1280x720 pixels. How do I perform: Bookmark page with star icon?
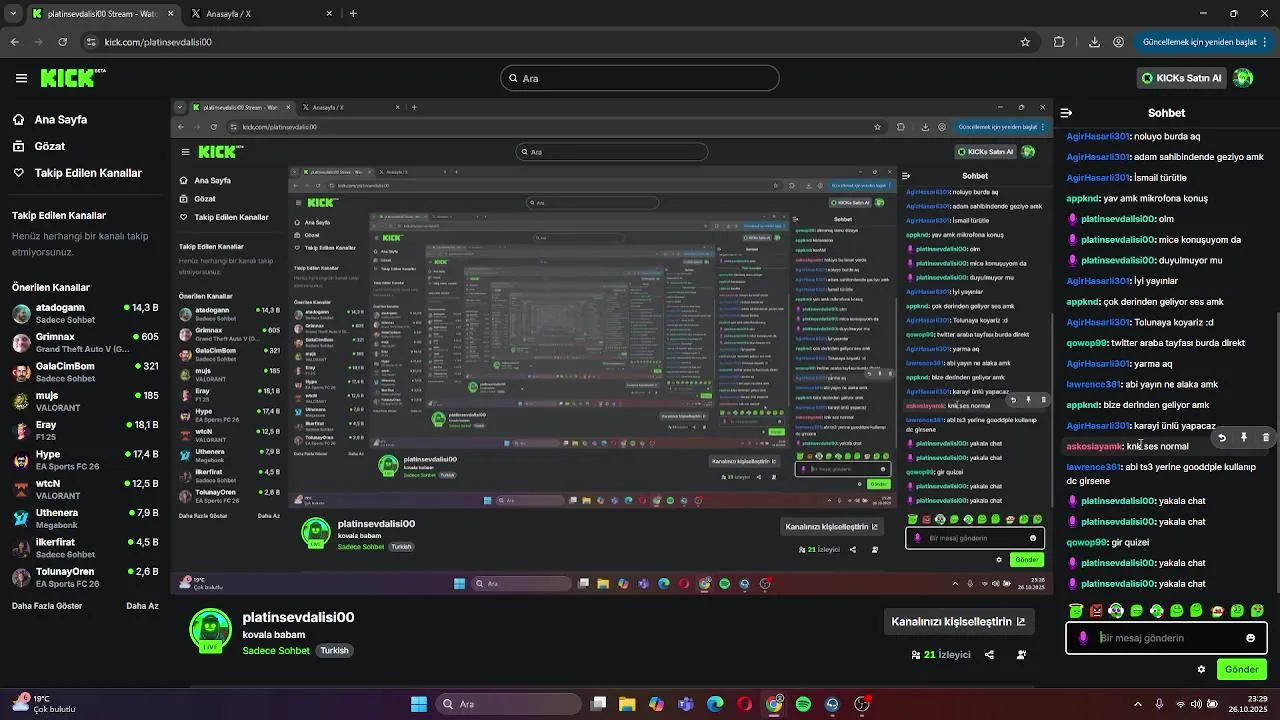click(x=1025, y=42)
